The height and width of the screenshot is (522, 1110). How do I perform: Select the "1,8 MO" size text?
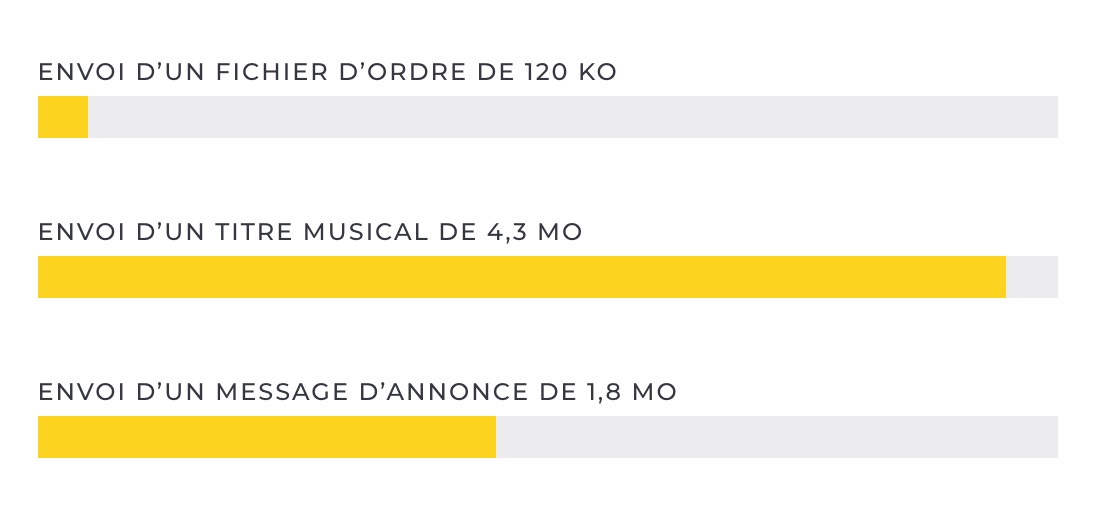[x=630, y=393]
